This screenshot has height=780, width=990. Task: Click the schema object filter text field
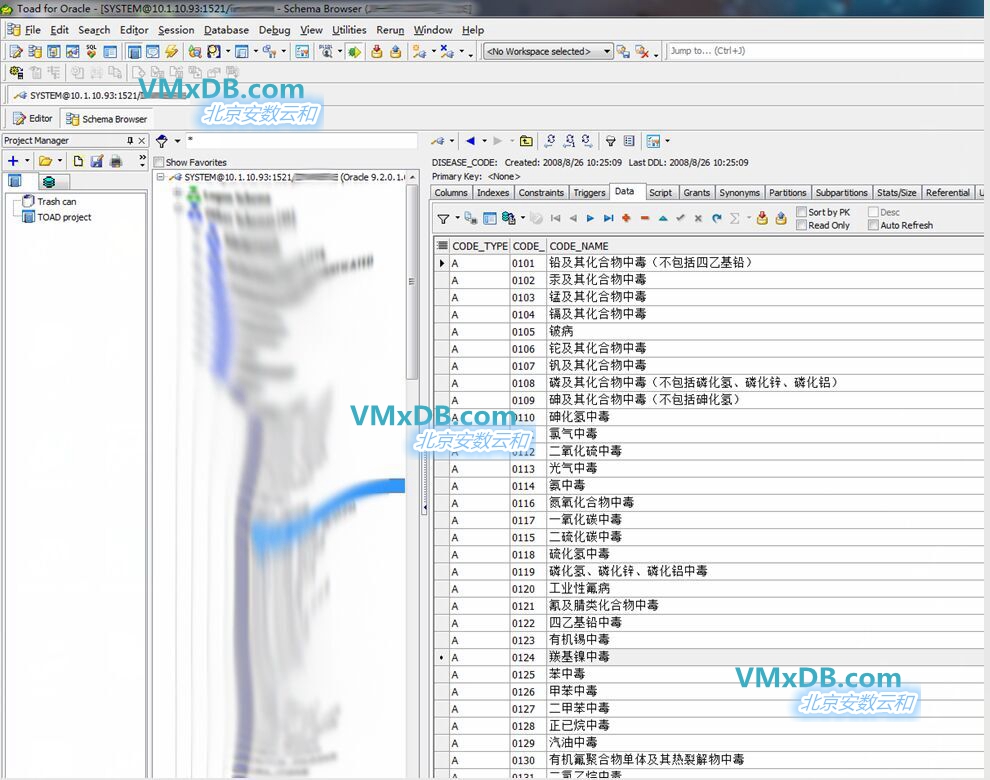point(302,140)
